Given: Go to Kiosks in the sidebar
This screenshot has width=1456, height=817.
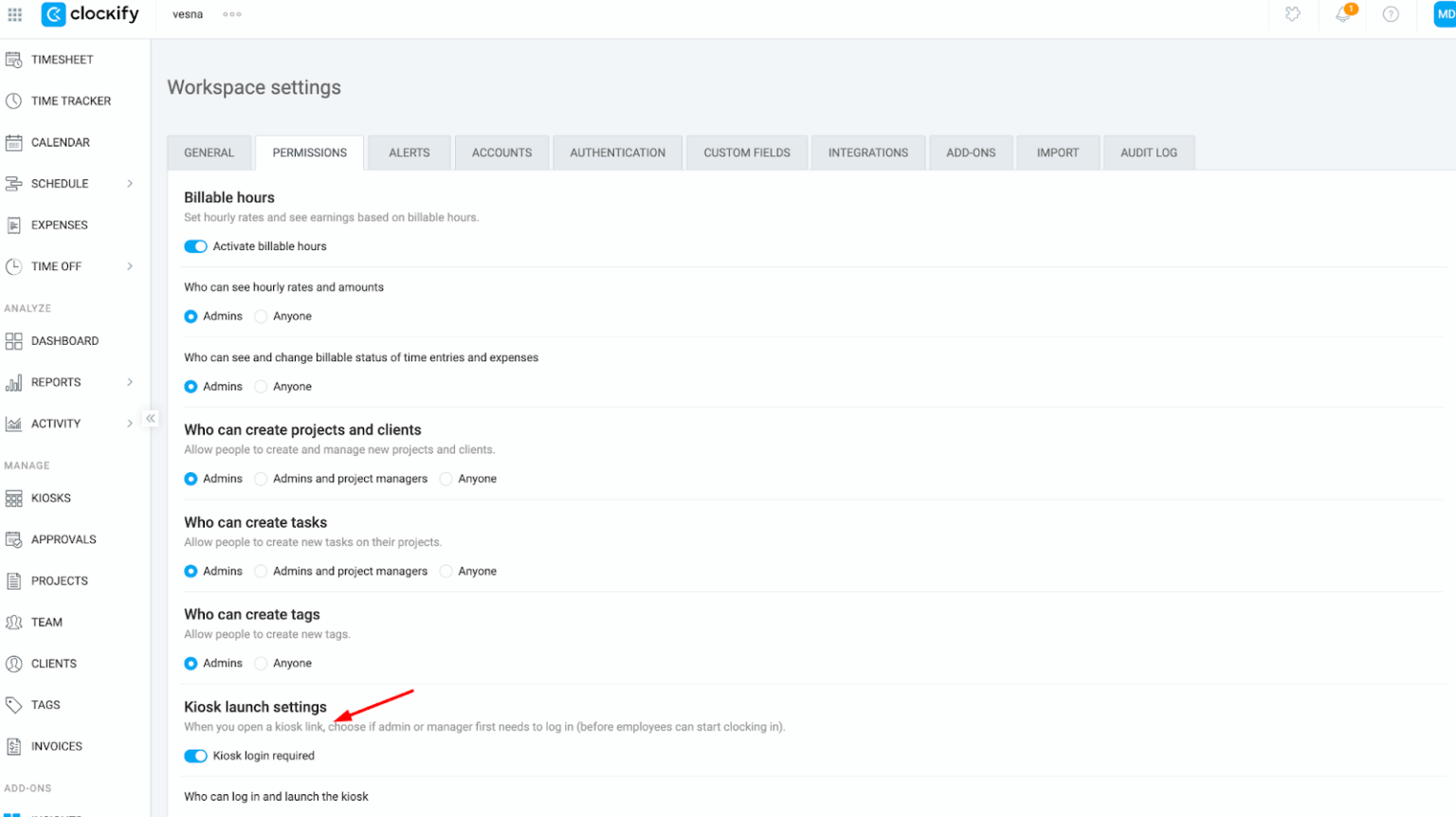Looking at the screenshot, I should click(50, 499).
